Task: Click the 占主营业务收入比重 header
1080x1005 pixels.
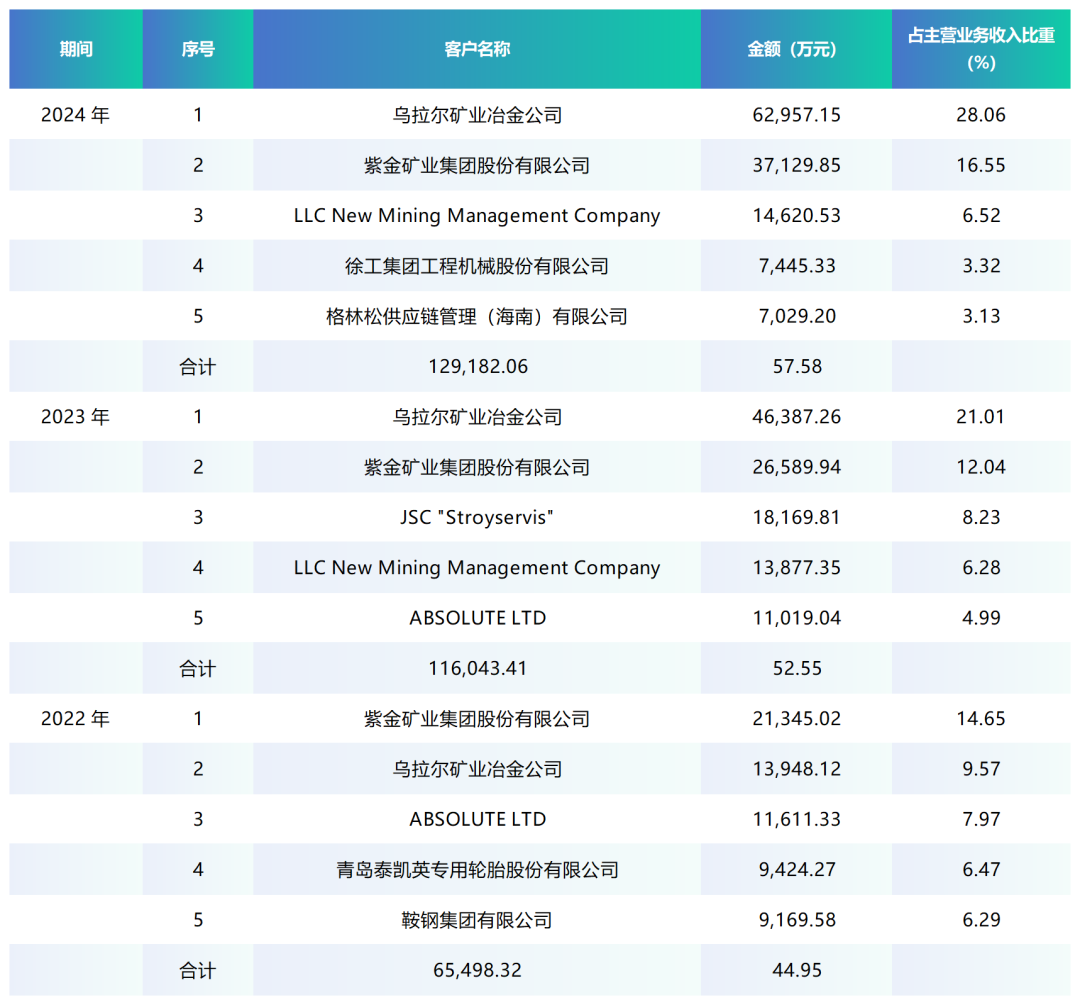Action: coord(981,49)
